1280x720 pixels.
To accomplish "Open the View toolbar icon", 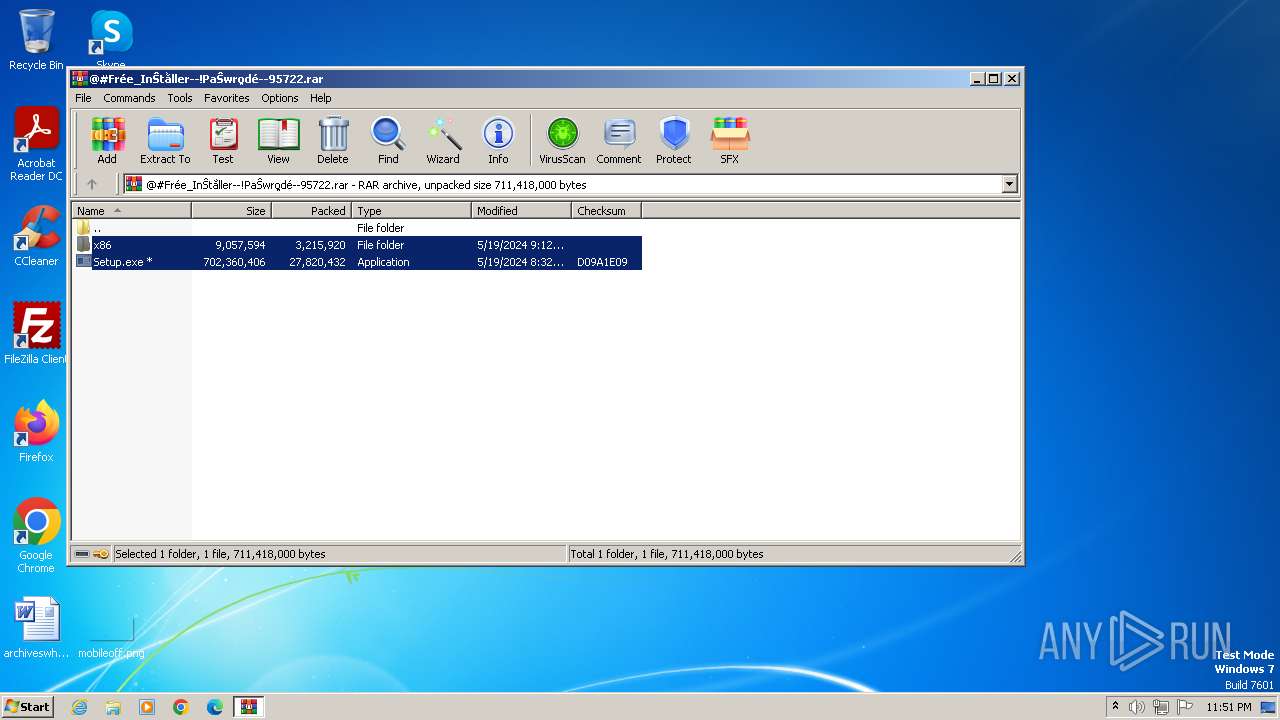I will (x=278, y=140).
